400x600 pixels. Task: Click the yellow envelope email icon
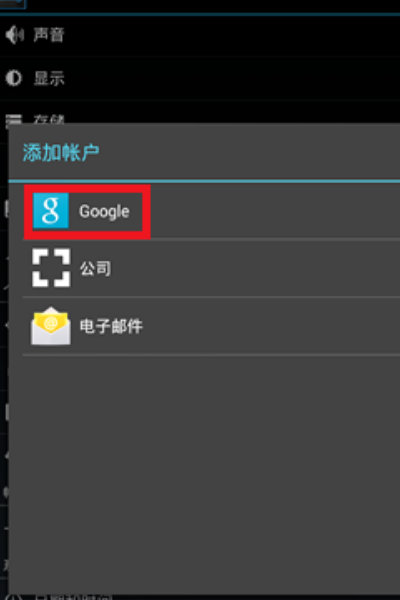[x=51, y=326]
